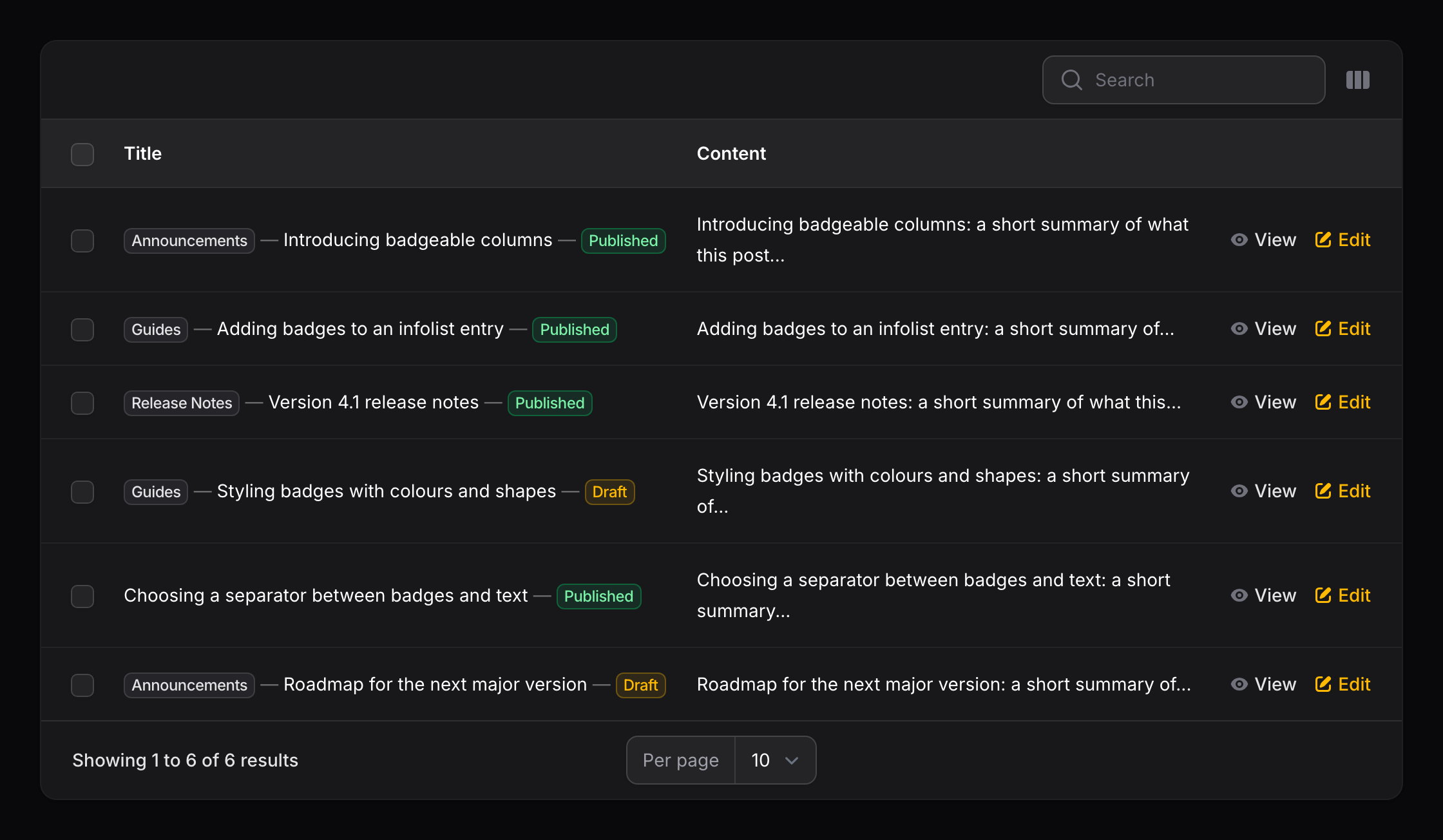Tick the select-all checkbox in the header
The height and width of the screenshot is (840, 1443).
coord(82,155)
